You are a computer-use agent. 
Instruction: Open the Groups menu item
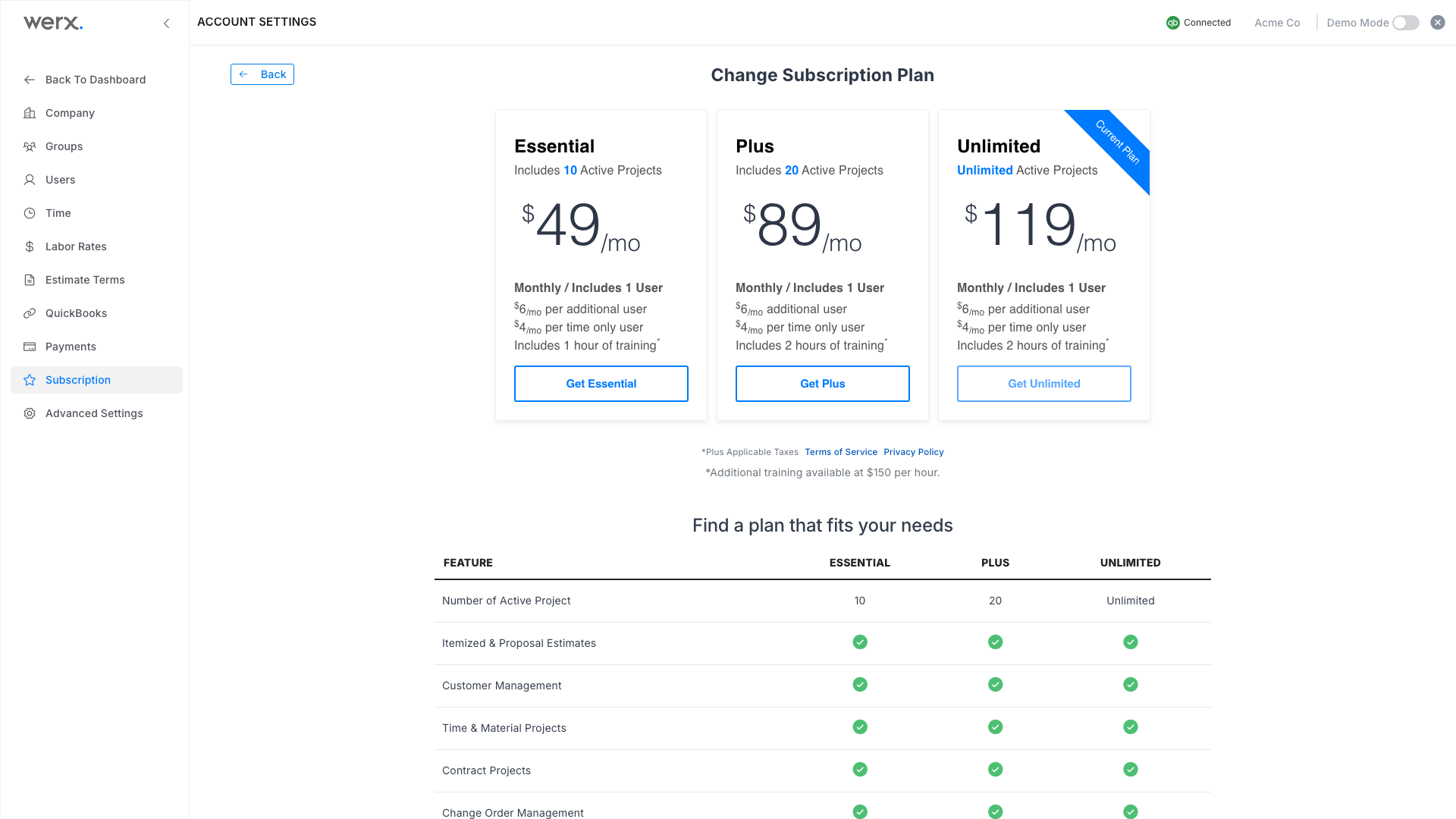96,146
